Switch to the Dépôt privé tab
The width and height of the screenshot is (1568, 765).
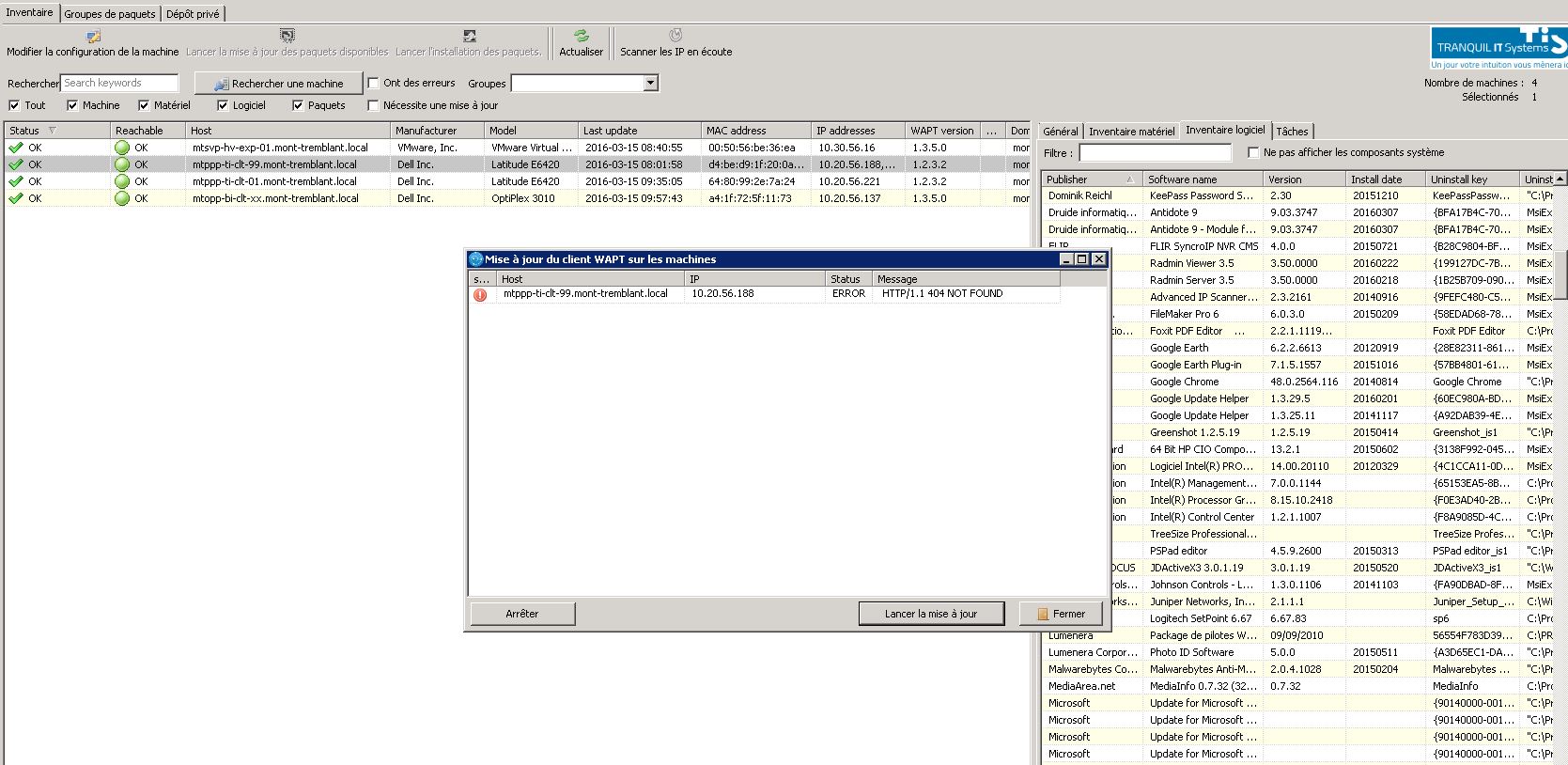click(x=193, y=14)
